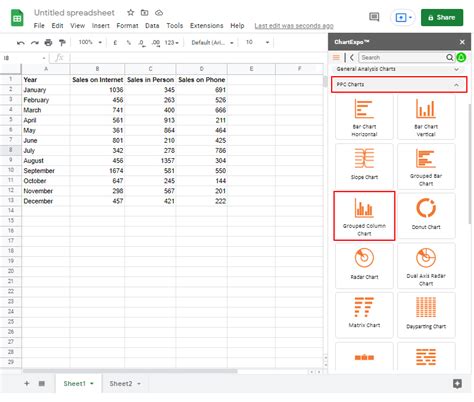Select the Radar Chart icon

click(x=364, y=266)
